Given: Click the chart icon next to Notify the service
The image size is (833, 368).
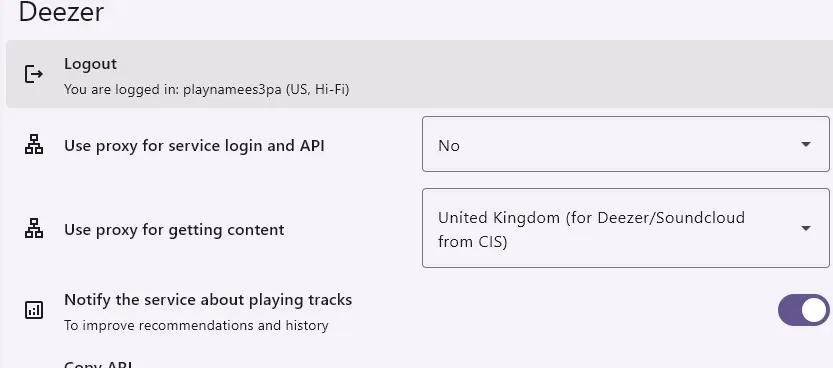Looking at the screenshot, I should (x=34, y=310).
